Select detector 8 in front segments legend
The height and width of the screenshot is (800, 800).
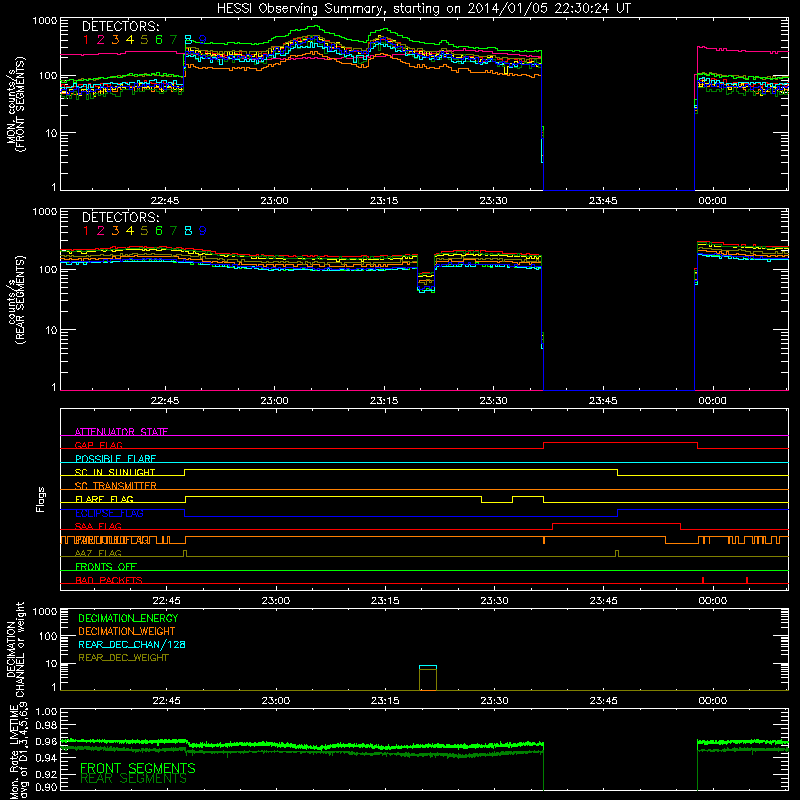point(188,40)
